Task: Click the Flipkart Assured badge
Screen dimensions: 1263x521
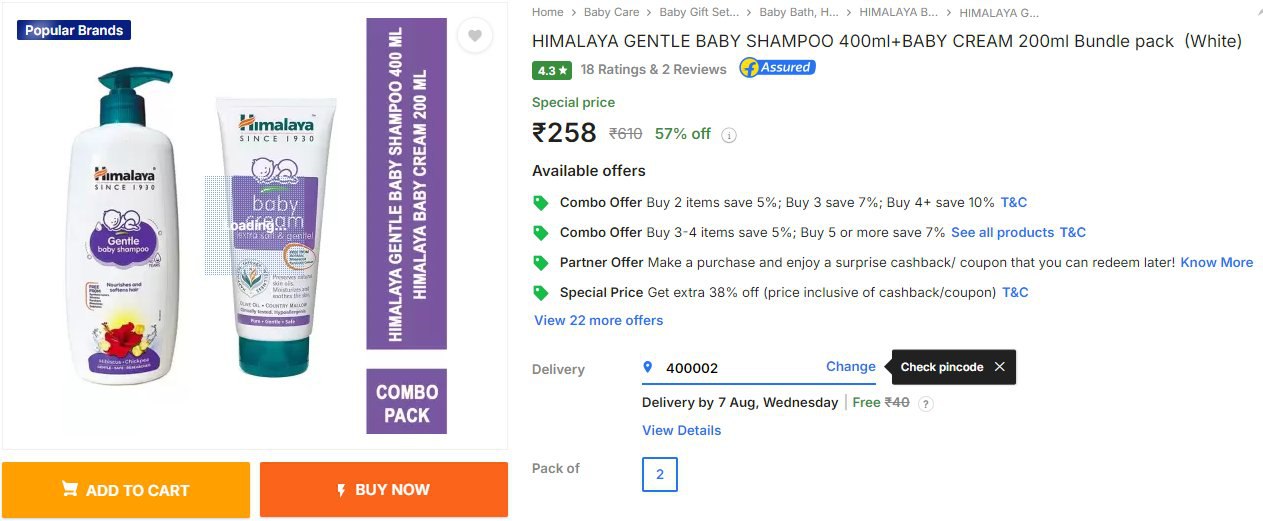Action: (777, 68)
